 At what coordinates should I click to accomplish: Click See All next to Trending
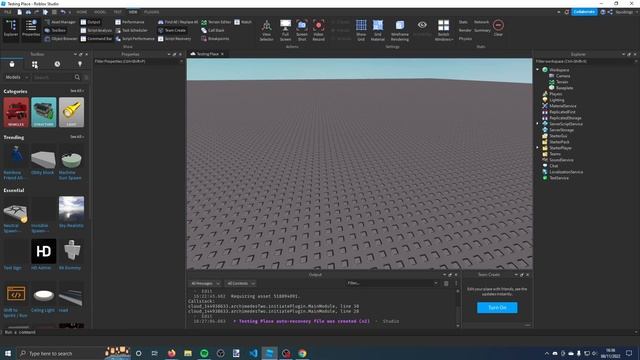pos(77,137)
